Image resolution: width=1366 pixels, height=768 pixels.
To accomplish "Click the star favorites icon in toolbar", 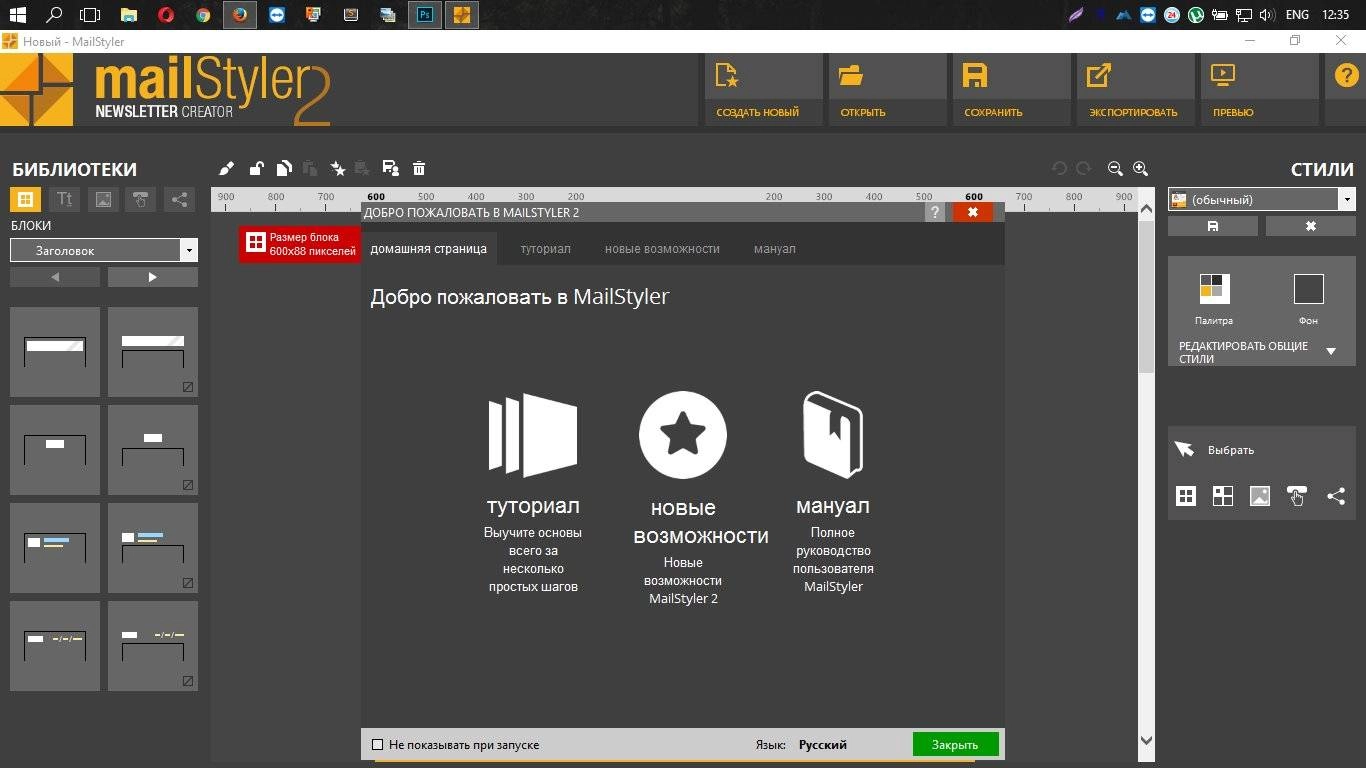I will (x=338, y=168).
